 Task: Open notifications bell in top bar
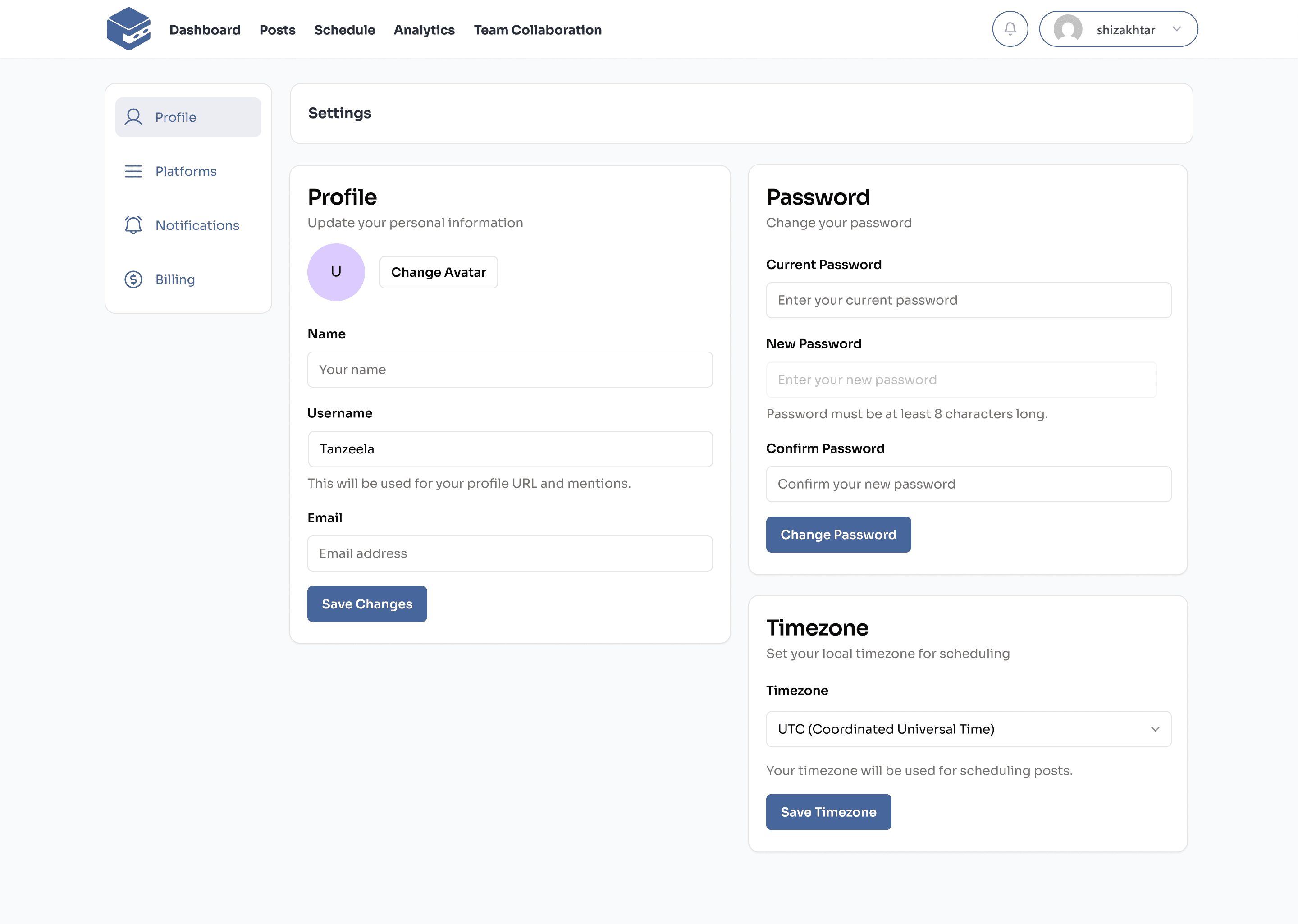click(x=1010, y=29)
